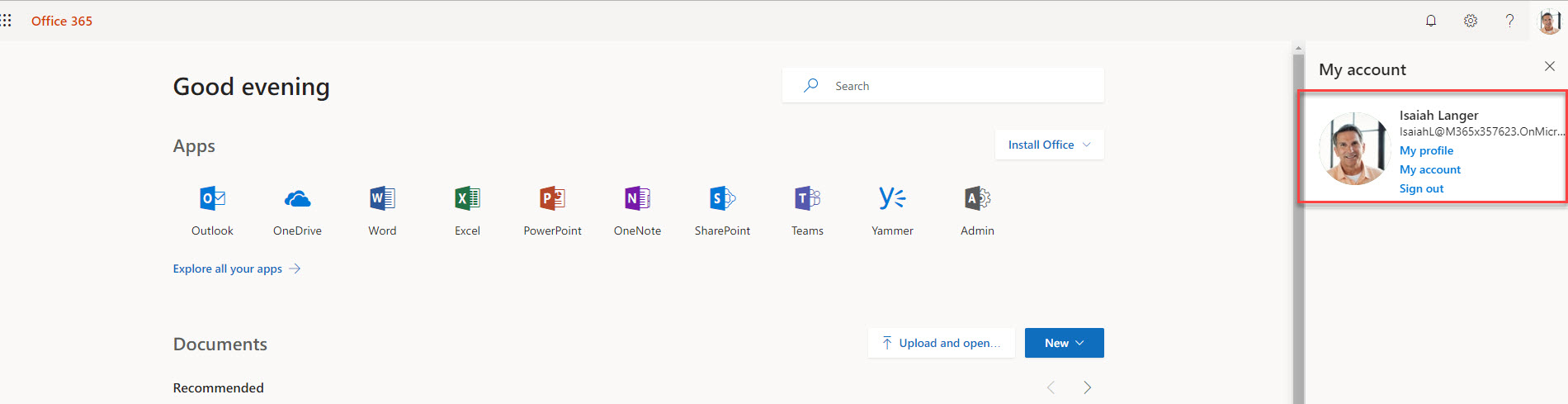Launch the OneDrive app
The width and height of the screenshot is (1568, 404).
click(297, 210)
